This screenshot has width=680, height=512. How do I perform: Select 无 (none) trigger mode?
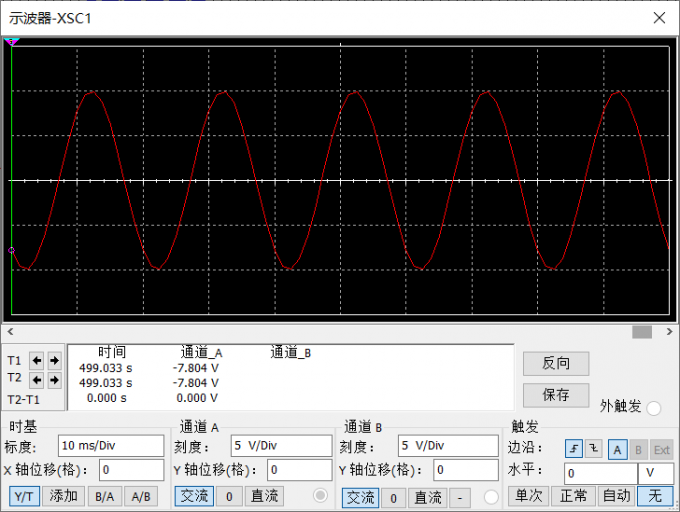655,496
